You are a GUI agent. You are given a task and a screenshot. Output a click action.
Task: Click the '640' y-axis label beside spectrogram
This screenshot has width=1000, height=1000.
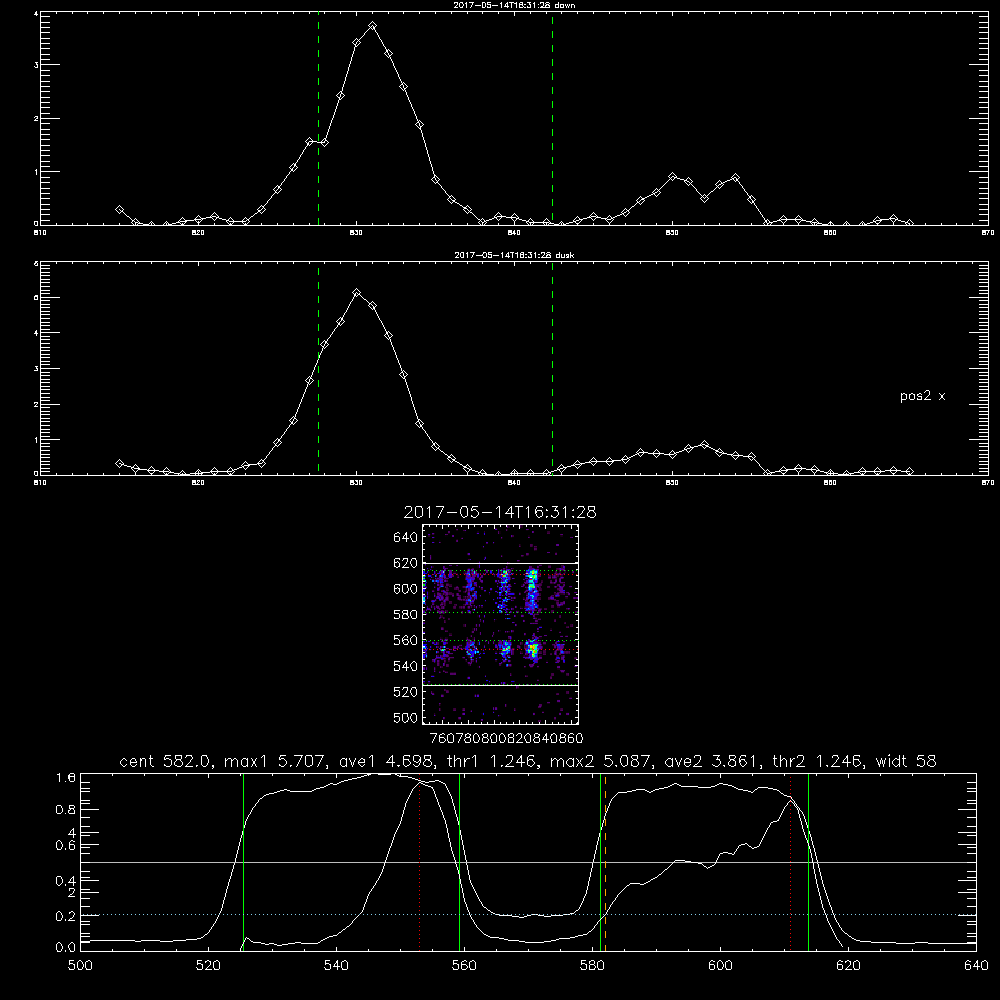pos(406,538)
